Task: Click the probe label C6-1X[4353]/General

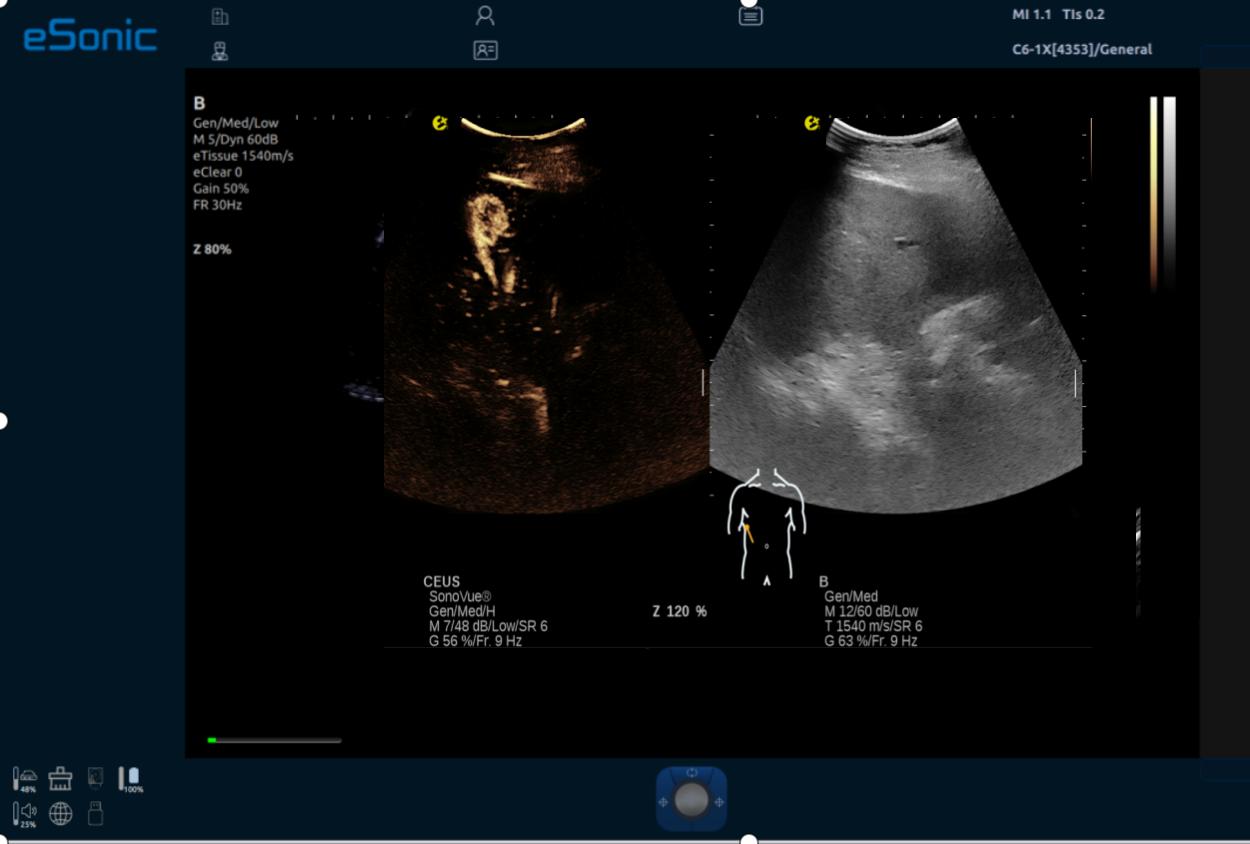Action: click(1082, 49)
